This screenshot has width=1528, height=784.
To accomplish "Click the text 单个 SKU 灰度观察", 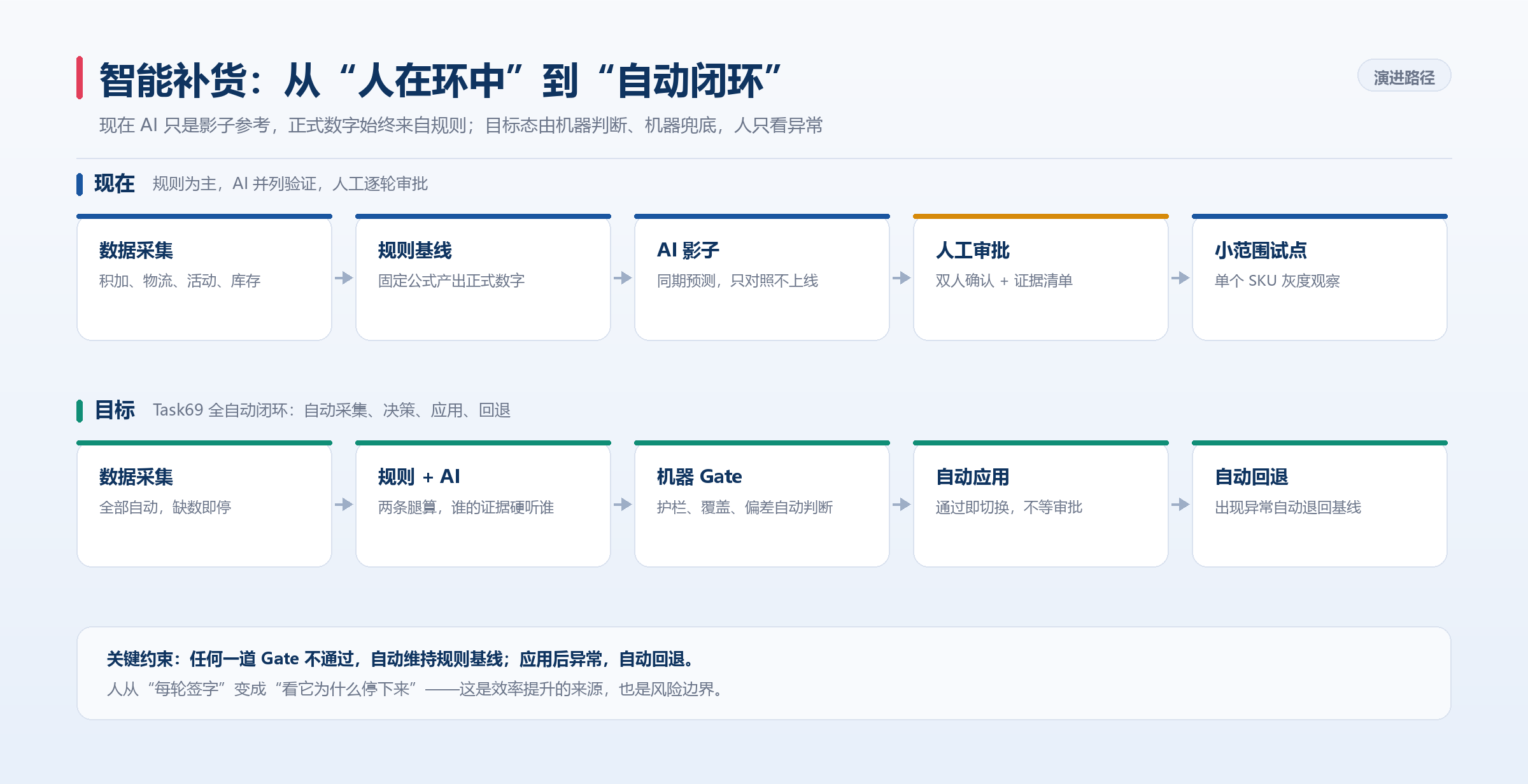I will click(x=1277, y=281).
